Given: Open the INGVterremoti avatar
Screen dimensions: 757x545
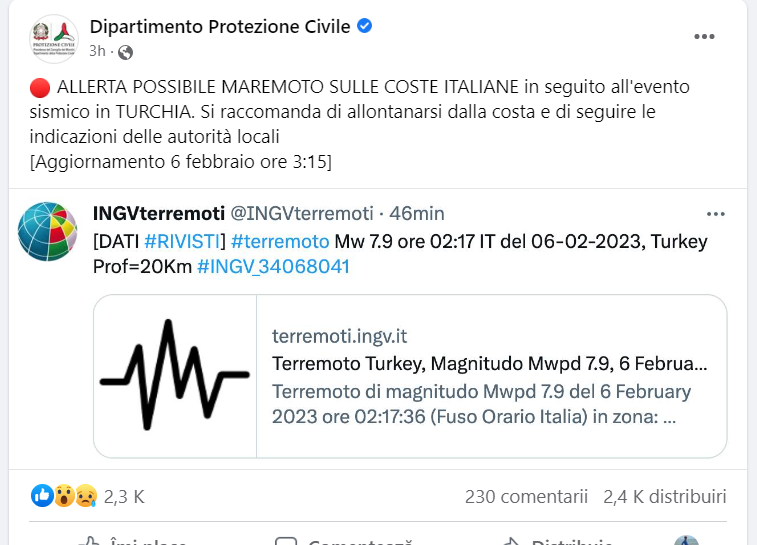Looking at the screenshot, I should coord(47,231).
